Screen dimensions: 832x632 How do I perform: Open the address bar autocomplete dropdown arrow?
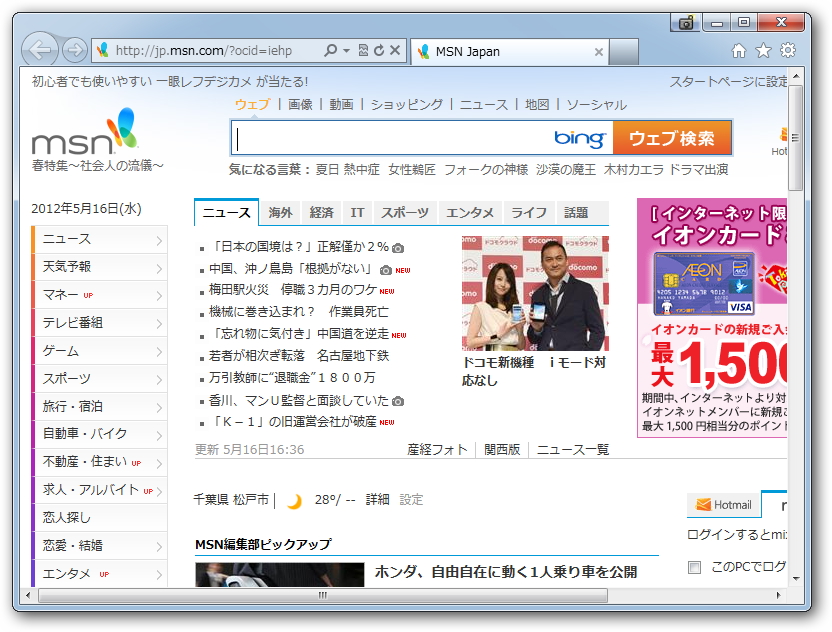click(x=346, y=51)
